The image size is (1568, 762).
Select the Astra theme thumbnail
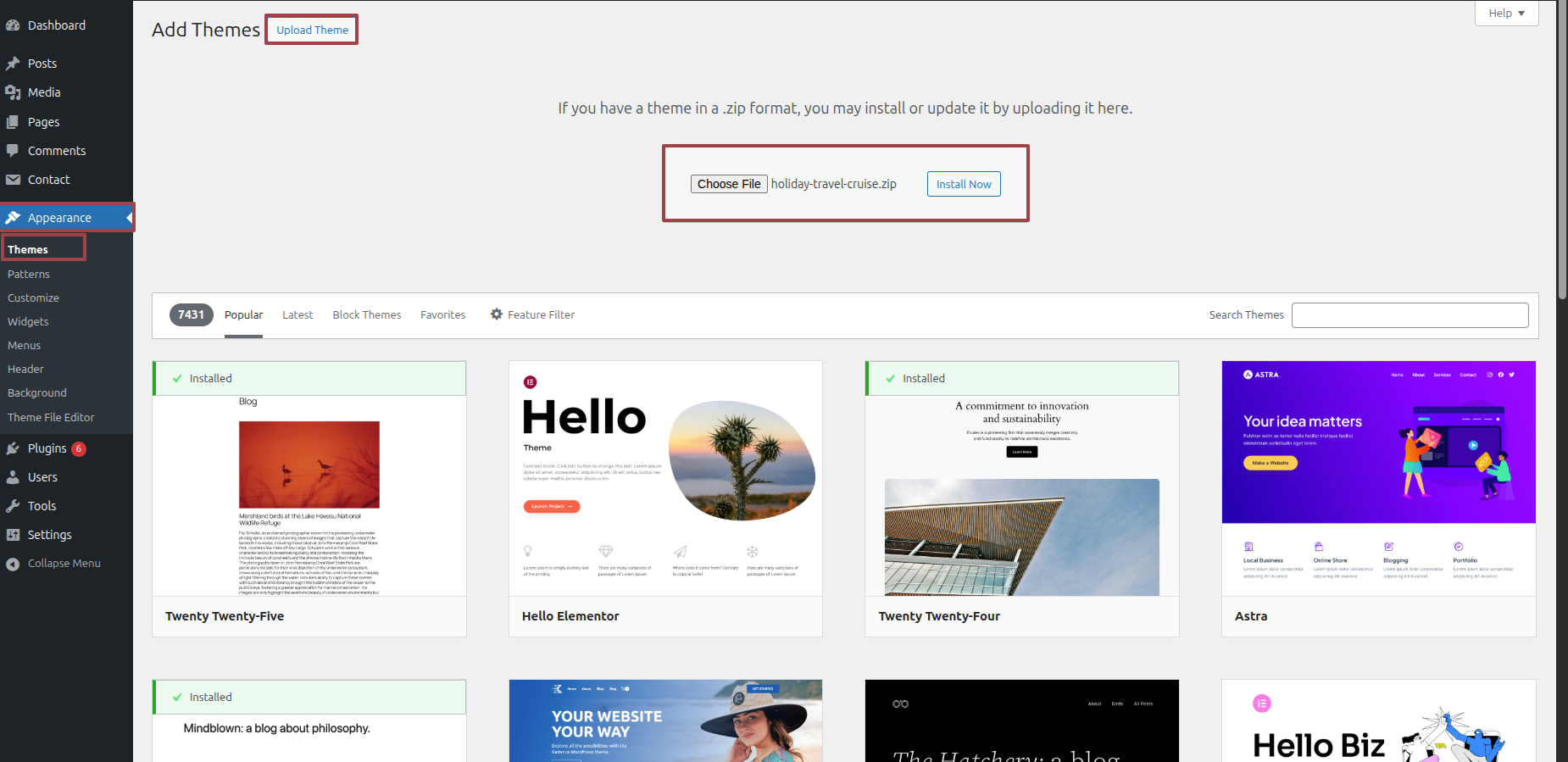1378,479
